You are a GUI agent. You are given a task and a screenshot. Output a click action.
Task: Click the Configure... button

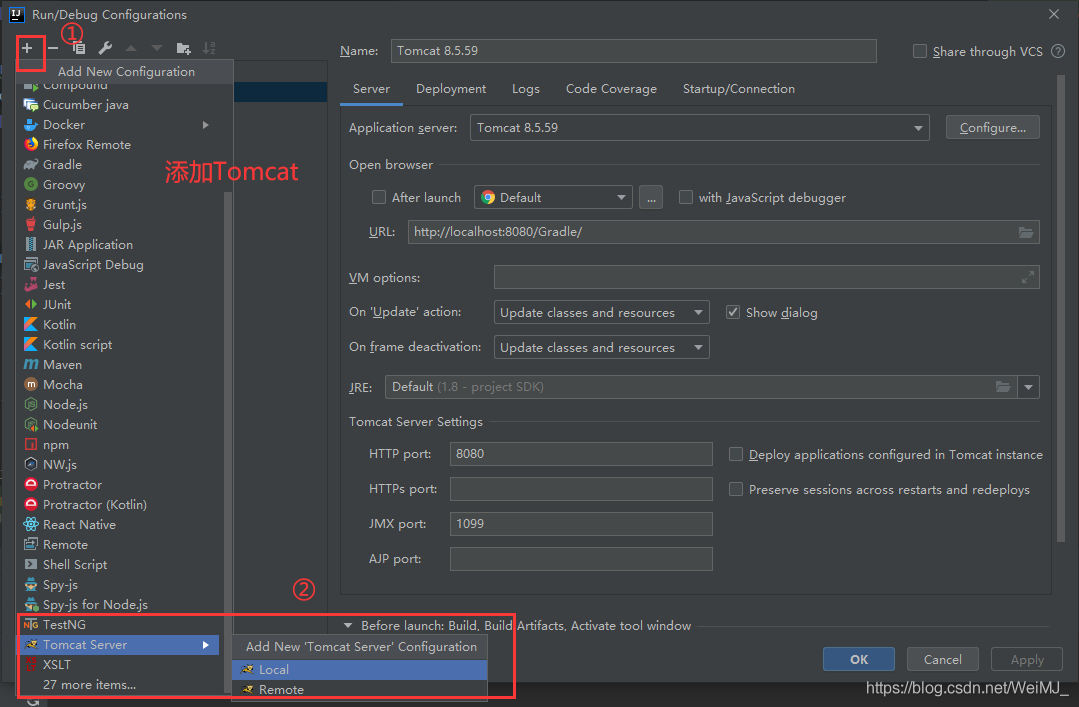click(x=992, y=128)
